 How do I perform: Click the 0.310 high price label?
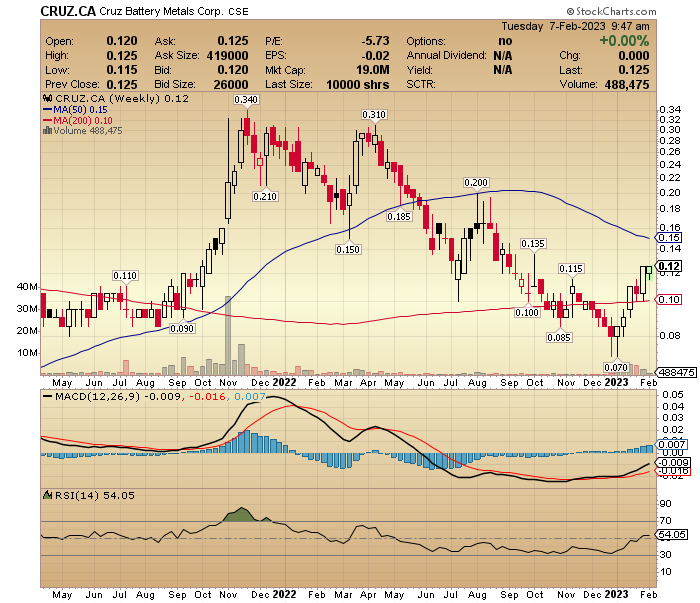click(x=374, y=115)
